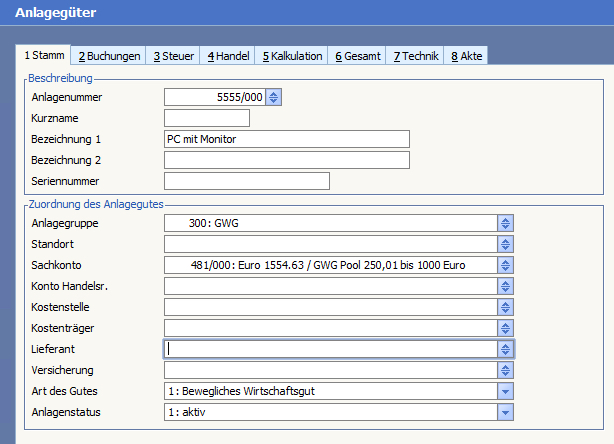Open the Anlagegruppe selection lookup button
Image resolution: width=614 pixels, height=444 pixels.
[x=506, y=223]
